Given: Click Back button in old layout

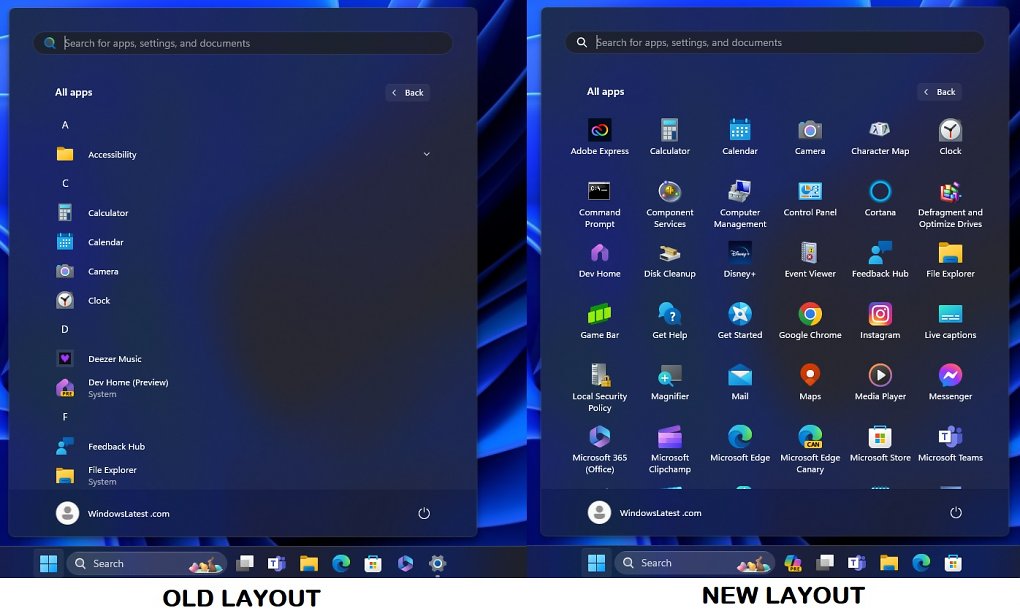Looking at the screenshot, I should pos(407,92).
